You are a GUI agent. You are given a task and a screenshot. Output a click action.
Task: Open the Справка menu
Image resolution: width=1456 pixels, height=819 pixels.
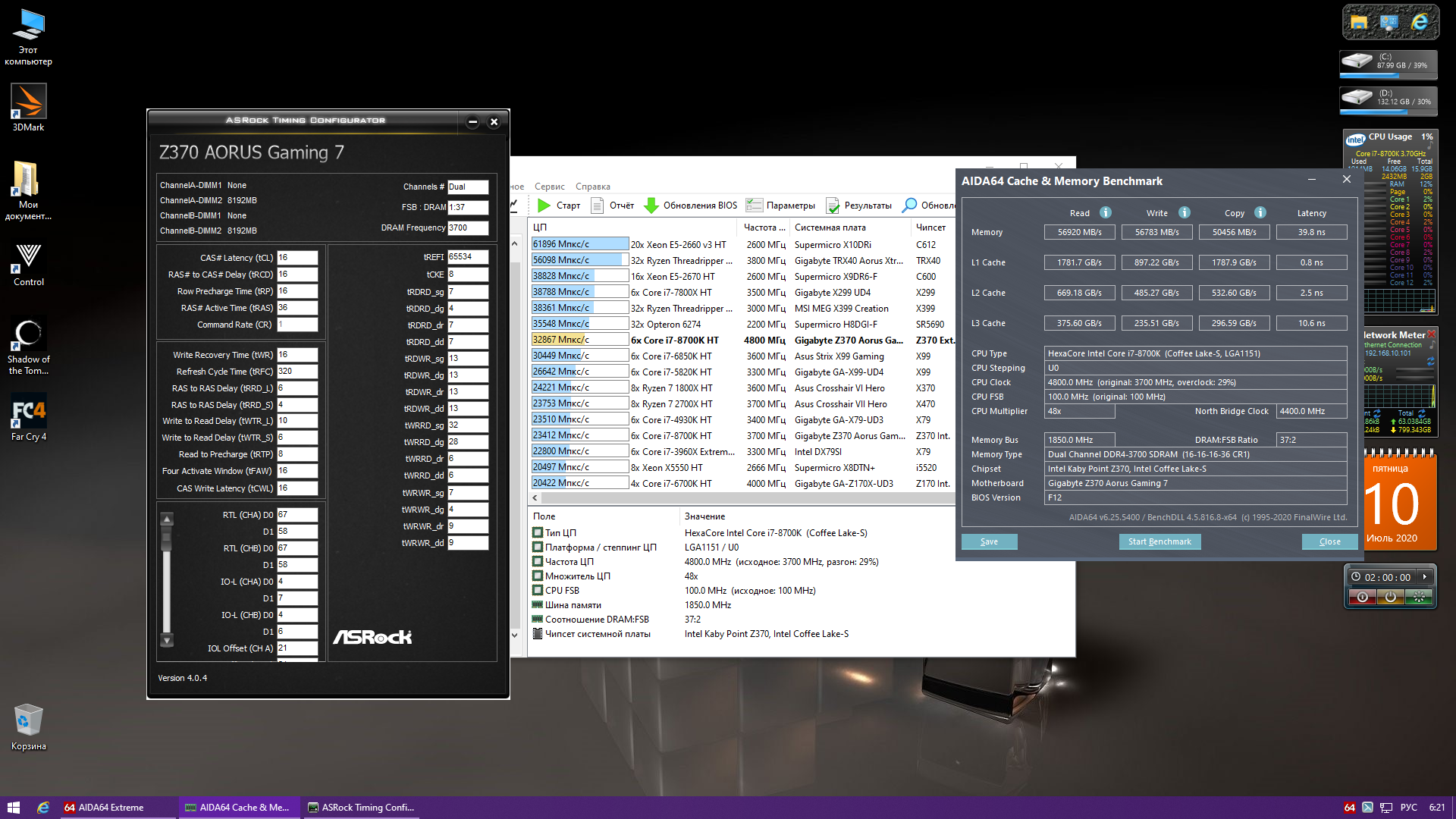coord(592,187)
